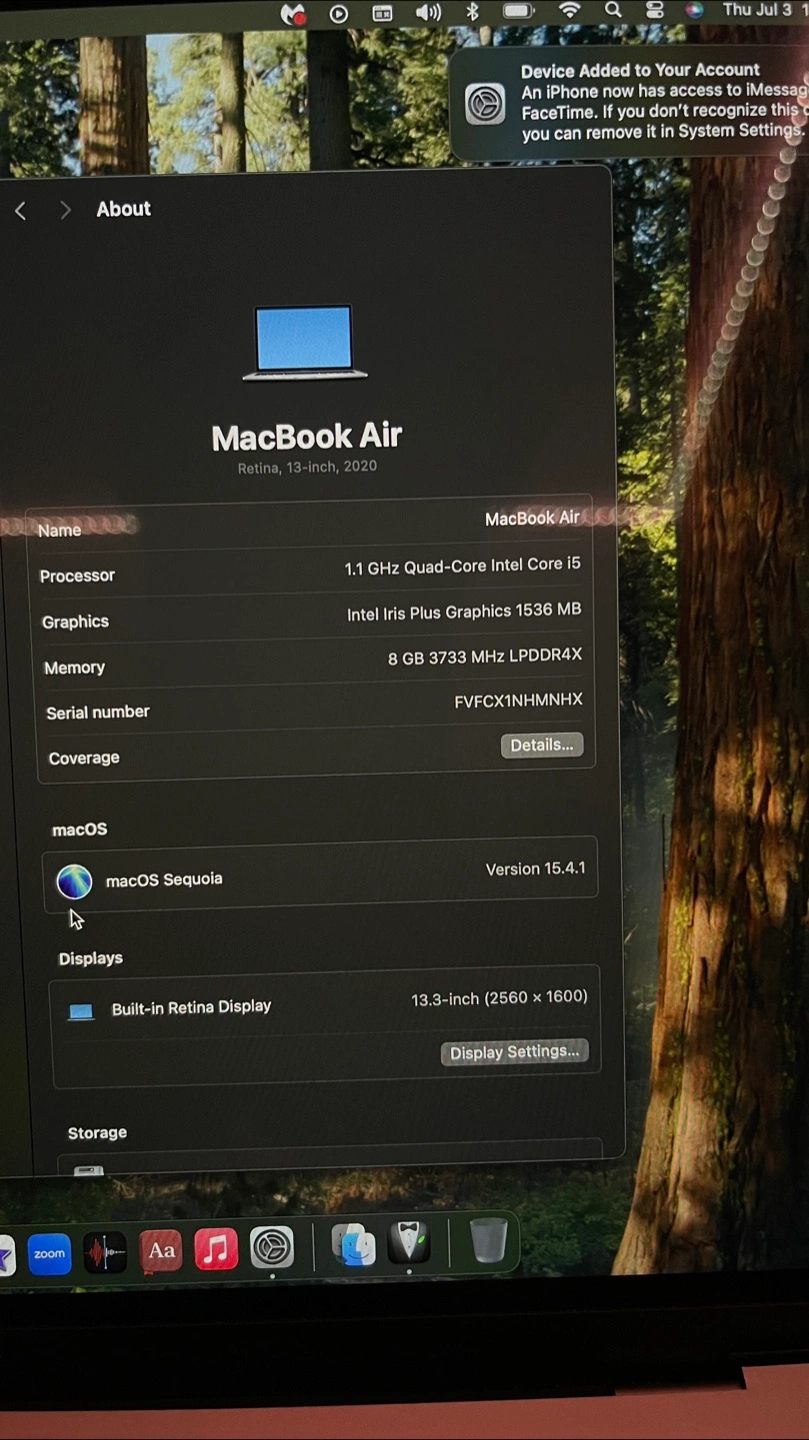This screenshot has width=809, height=1440.
Task: Open Coverage Details
Action: 542,745
